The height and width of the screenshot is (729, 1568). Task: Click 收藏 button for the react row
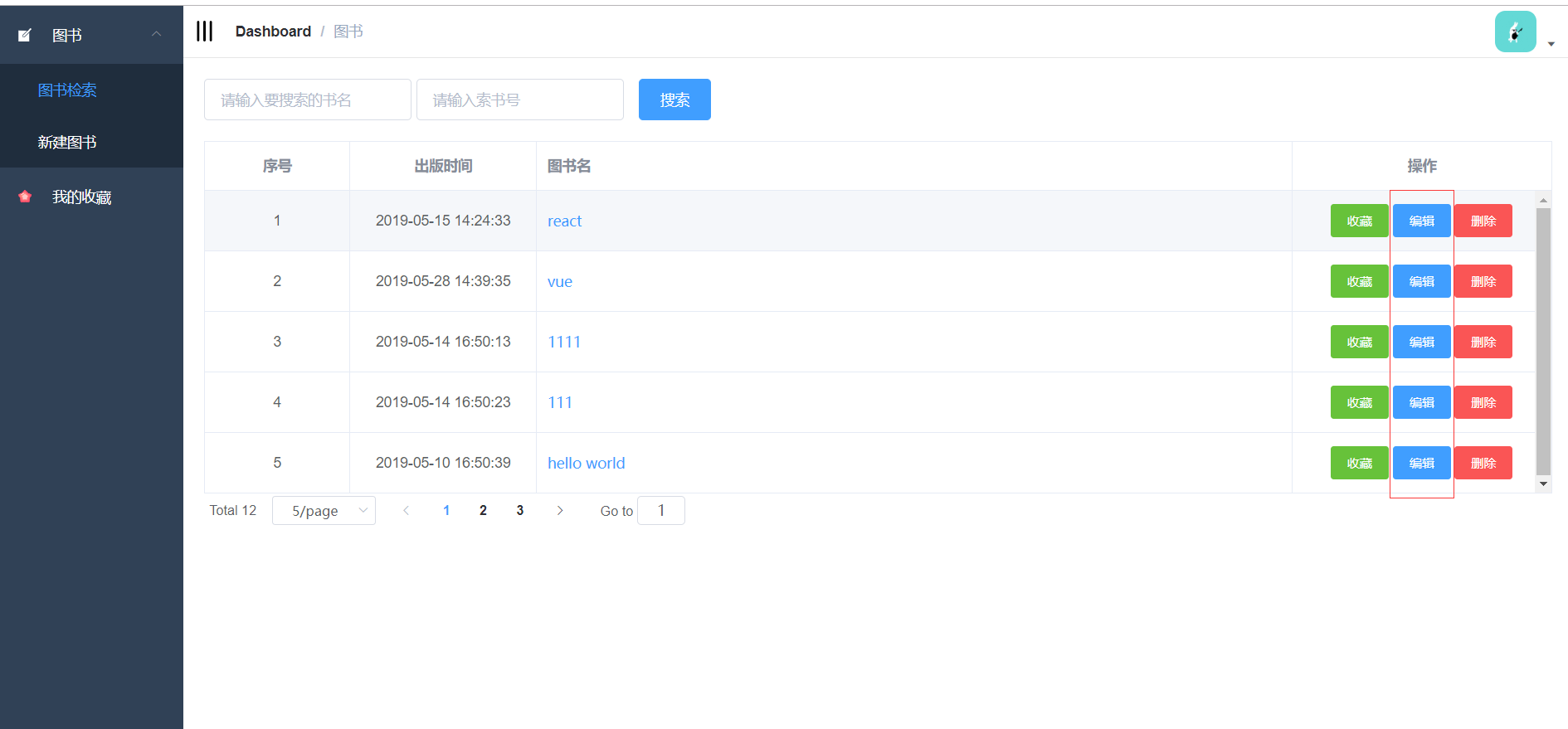click(x=1359, y=221)
